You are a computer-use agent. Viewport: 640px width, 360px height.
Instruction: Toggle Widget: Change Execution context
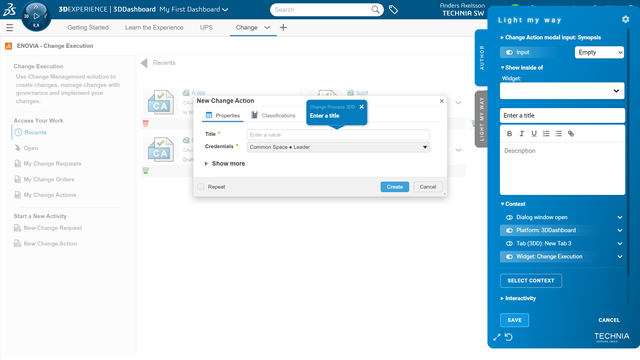tap(509, 257)
